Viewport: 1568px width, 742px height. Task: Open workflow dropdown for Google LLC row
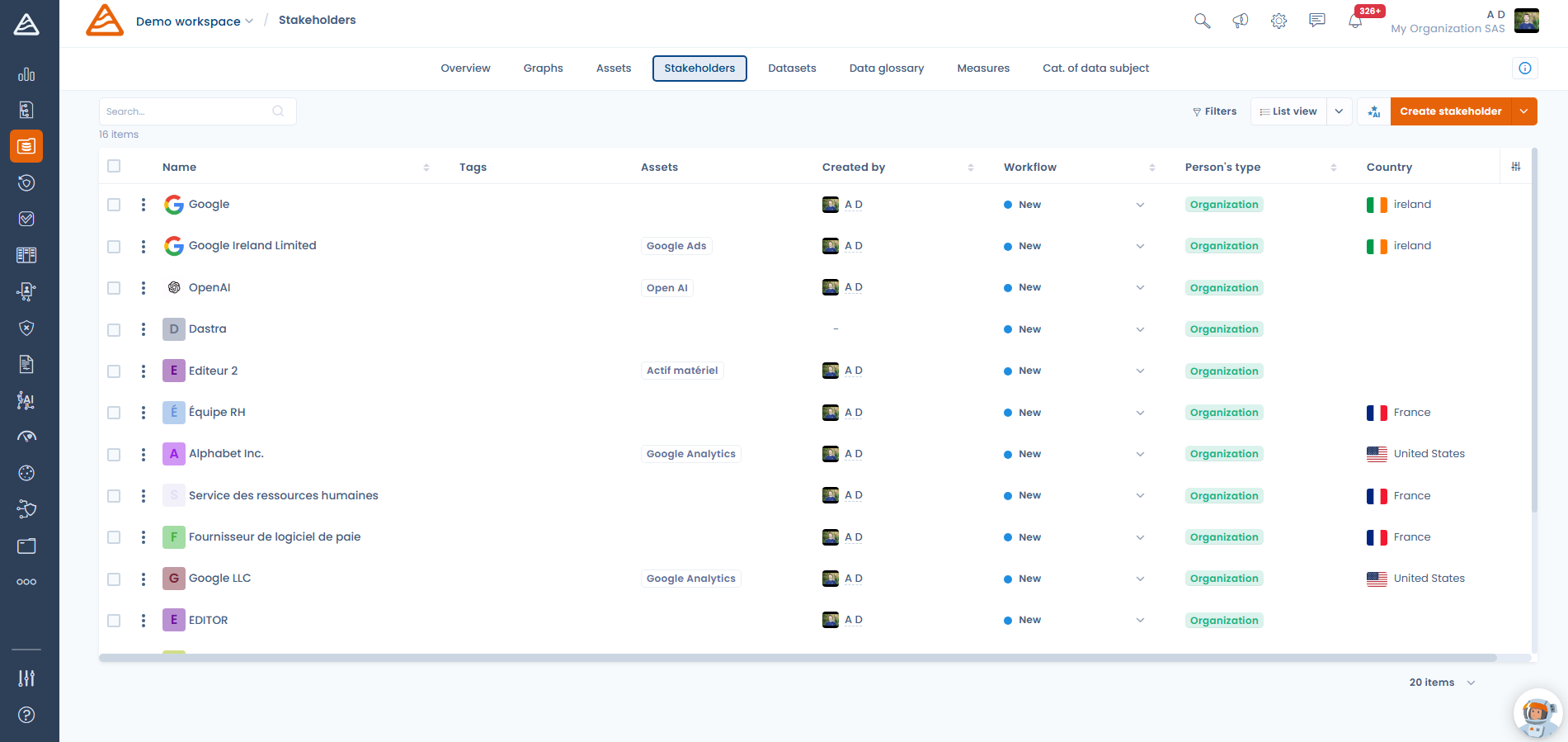point(1140,579)
